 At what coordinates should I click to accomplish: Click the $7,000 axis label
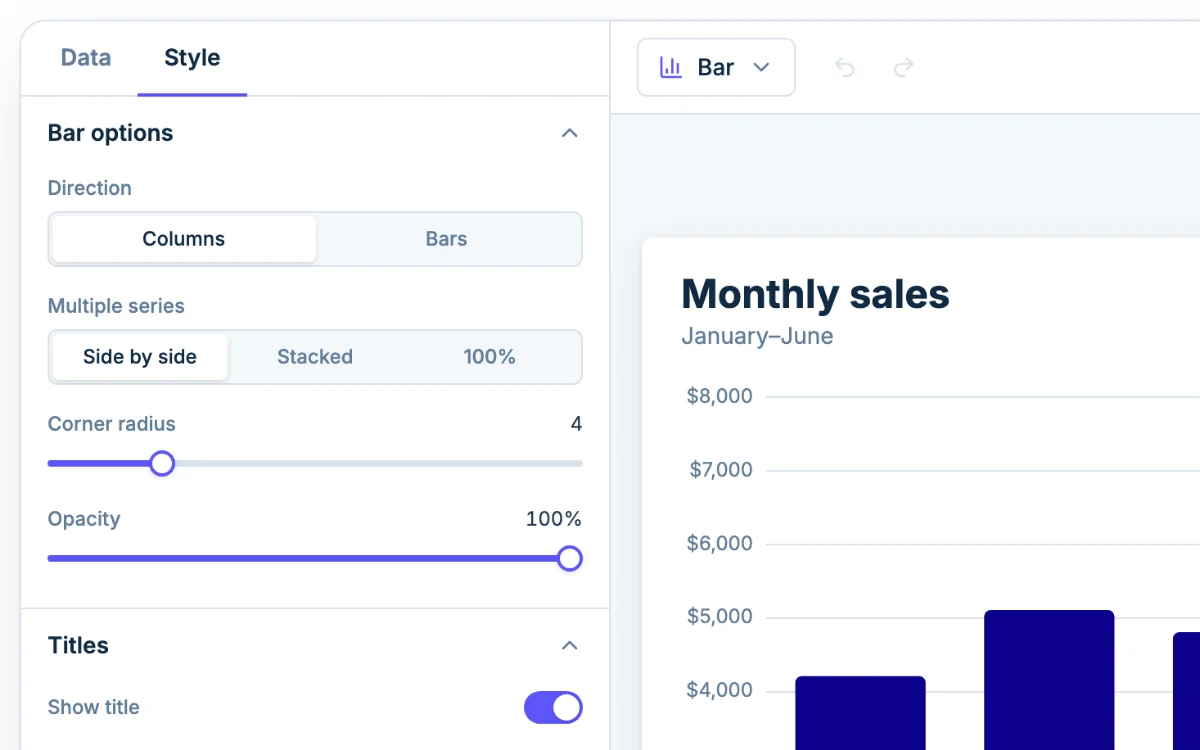pos(720,470)
